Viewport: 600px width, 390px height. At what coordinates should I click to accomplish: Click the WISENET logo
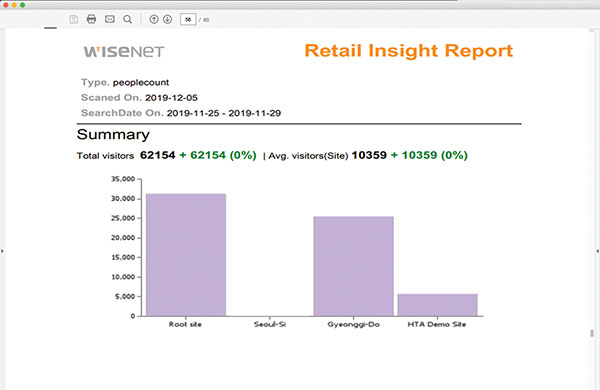click(x=124, y=52)
